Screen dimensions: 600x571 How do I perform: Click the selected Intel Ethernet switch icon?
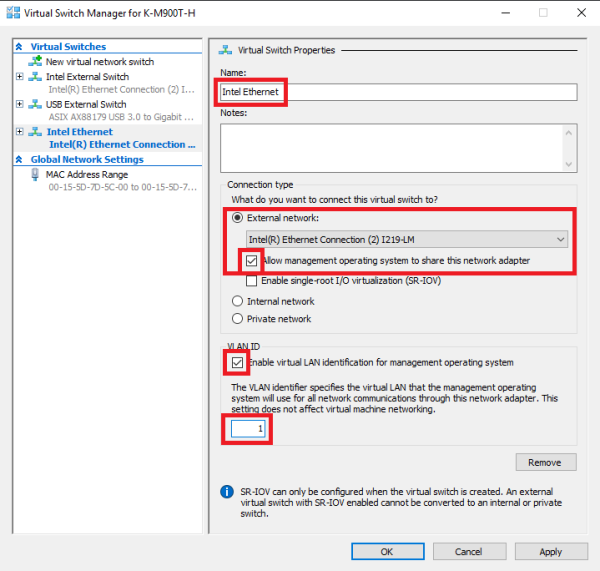coord(35,132)
